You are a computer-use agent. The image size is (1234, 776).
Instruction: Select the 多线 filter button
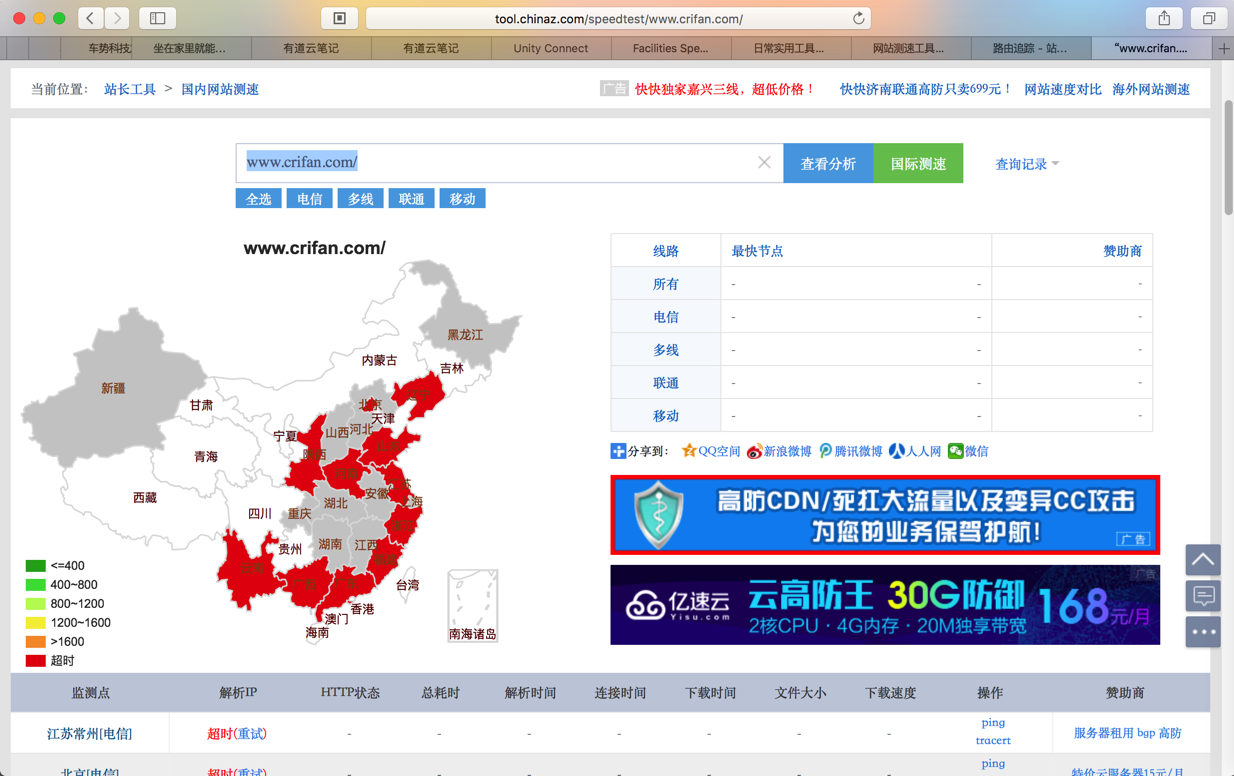coord(361,199)
